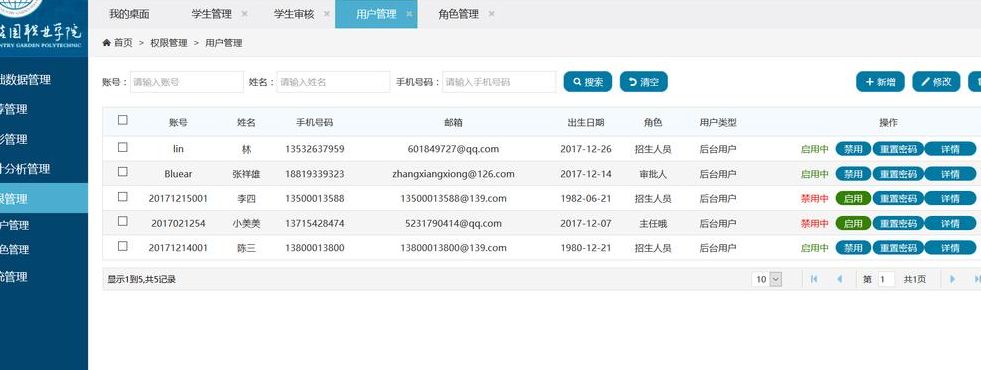Click the 显示1到5,共5记录 status text
Viewport: 981px width, 370px height.
click(141, 279)
